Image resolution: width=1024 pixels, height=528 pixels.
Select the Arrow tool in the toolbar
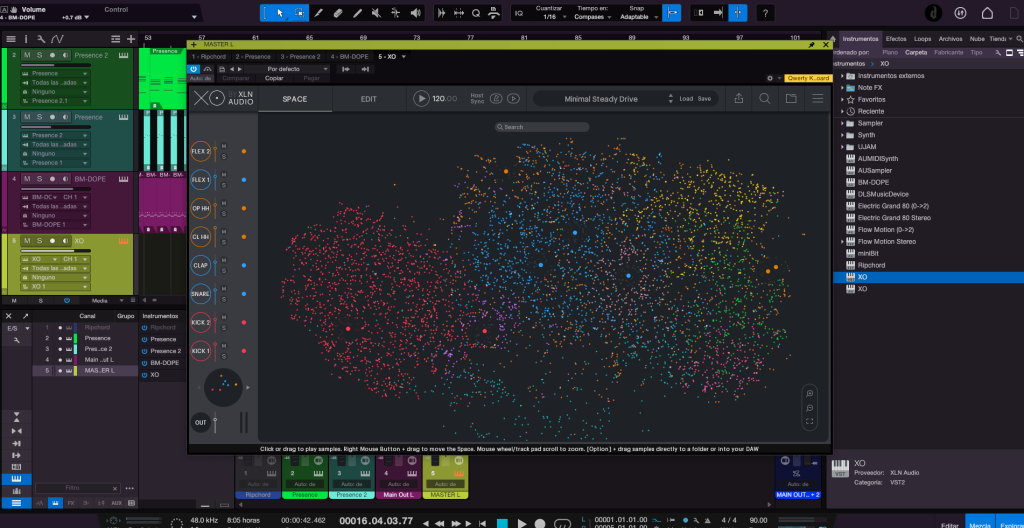[x=278, y=13]
